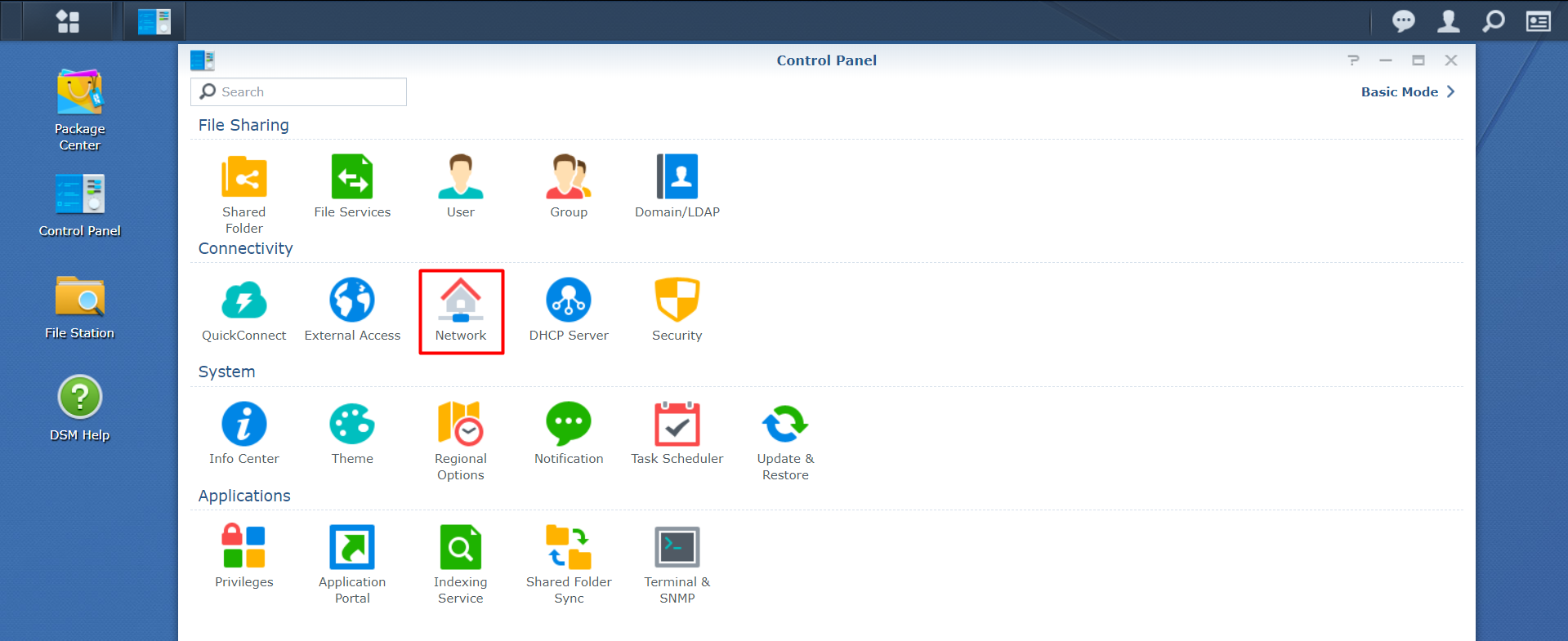Viewport: 1568px width, 641px height.
Task: Click the Connectivity section heading
Action: tap(245, 248)
